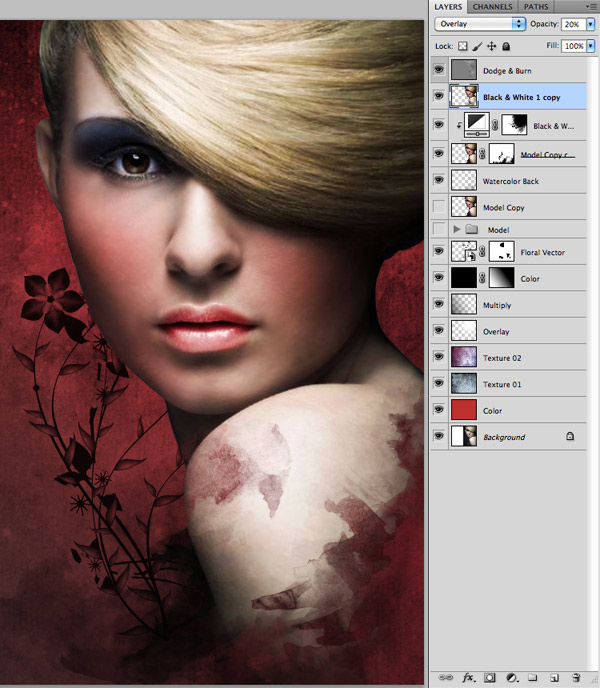Screen dimensions: 600x688
Task: Create a new layer group
Action: tap(532, 677)
